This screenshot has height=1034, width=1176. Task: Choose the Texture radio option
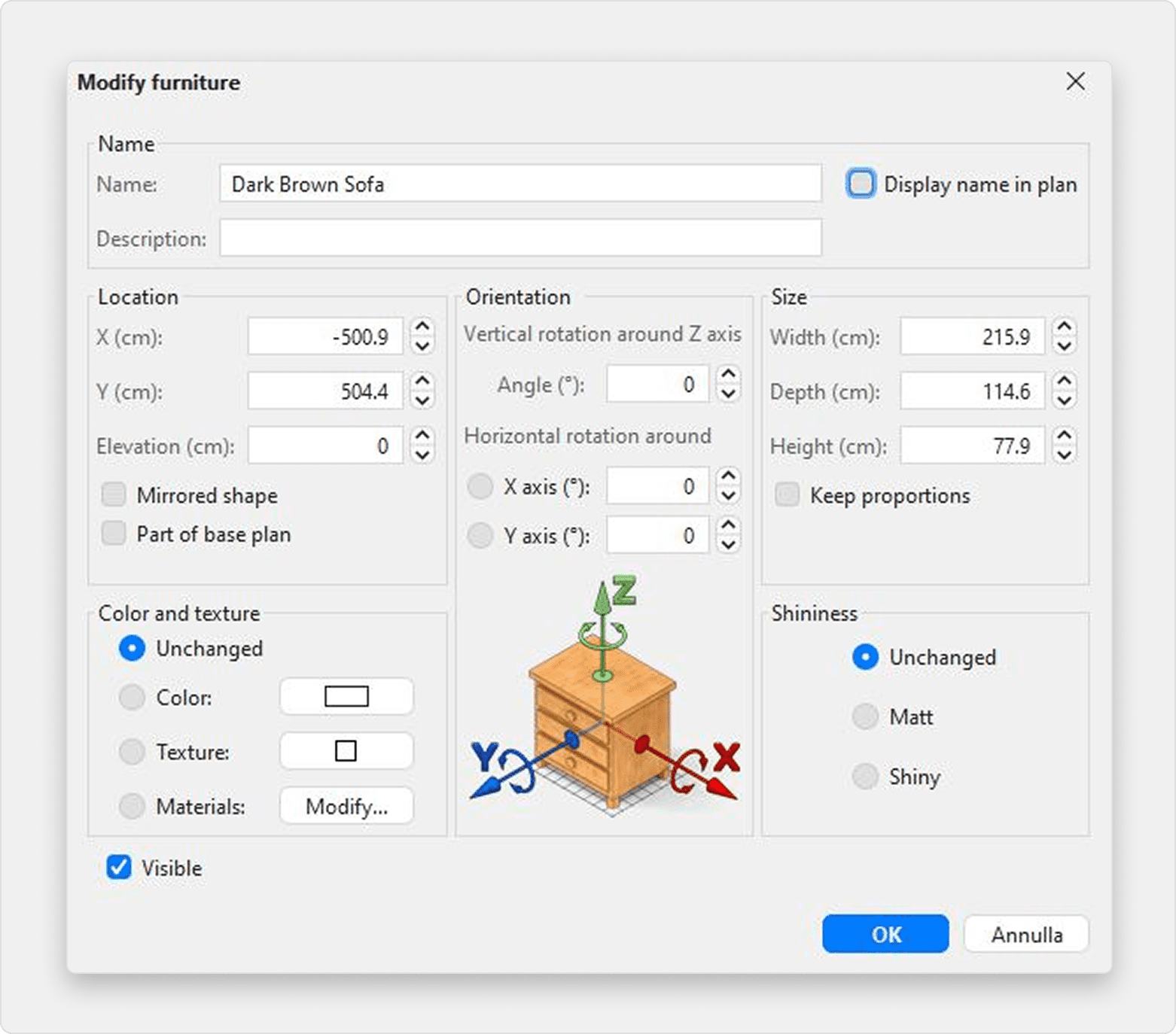click(x=132, y=752)
